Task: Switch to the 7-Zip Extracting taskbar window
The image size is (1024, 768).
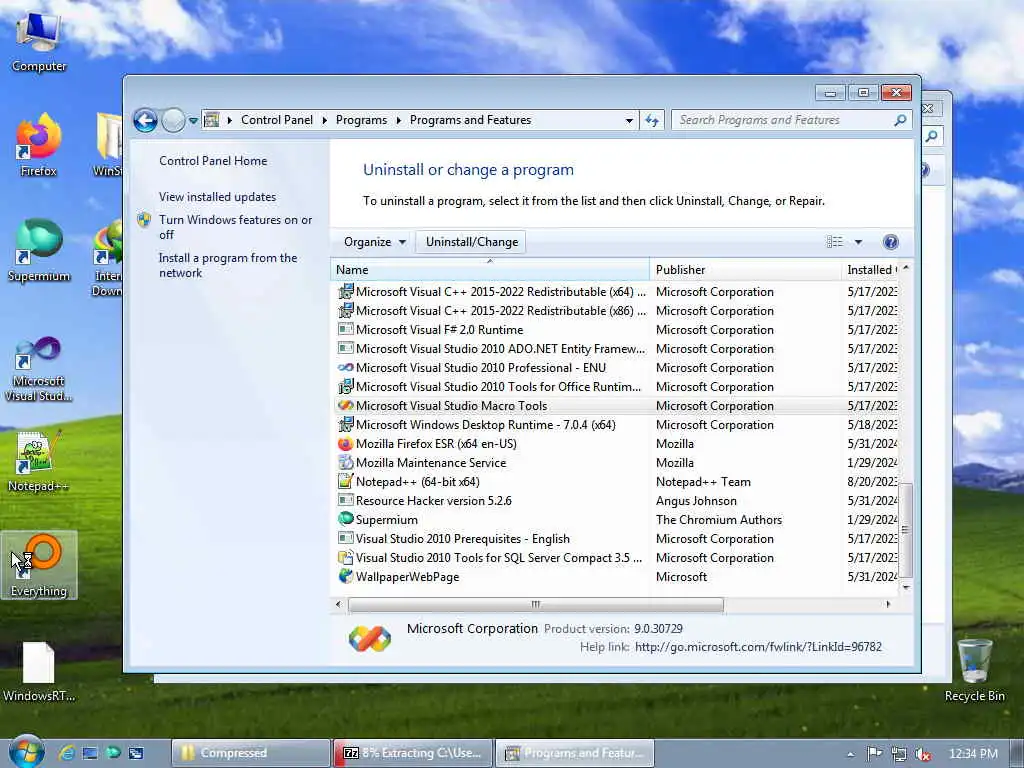Action: coord(413,753)
